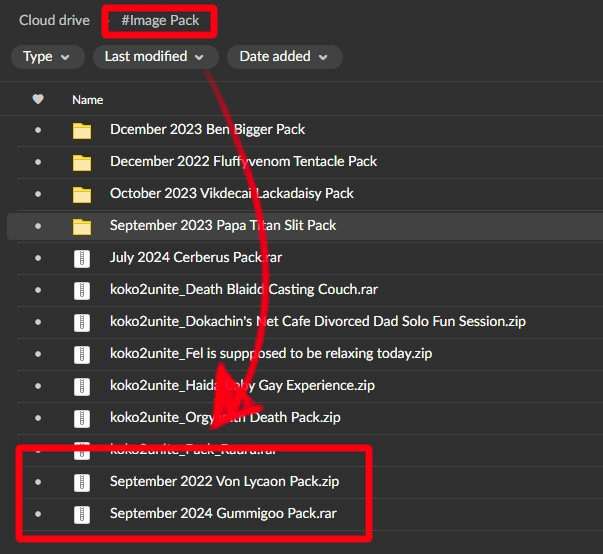This screenshot has height=554, width=603.
Task: Select the koko2unite_Haida Gay Experience.zip file name
Action: [x=242, y=385]
